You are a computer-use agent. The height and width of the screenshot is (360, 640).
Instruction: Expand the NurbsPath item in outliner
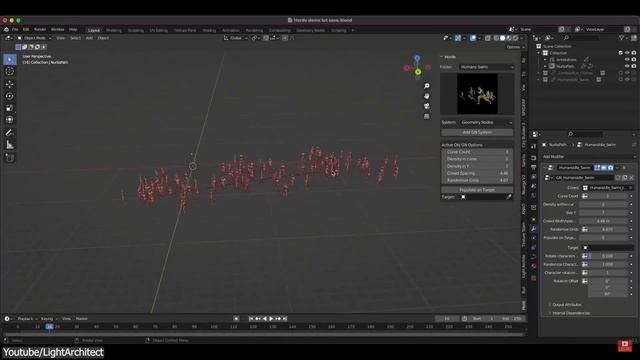(x=545, y=66)
